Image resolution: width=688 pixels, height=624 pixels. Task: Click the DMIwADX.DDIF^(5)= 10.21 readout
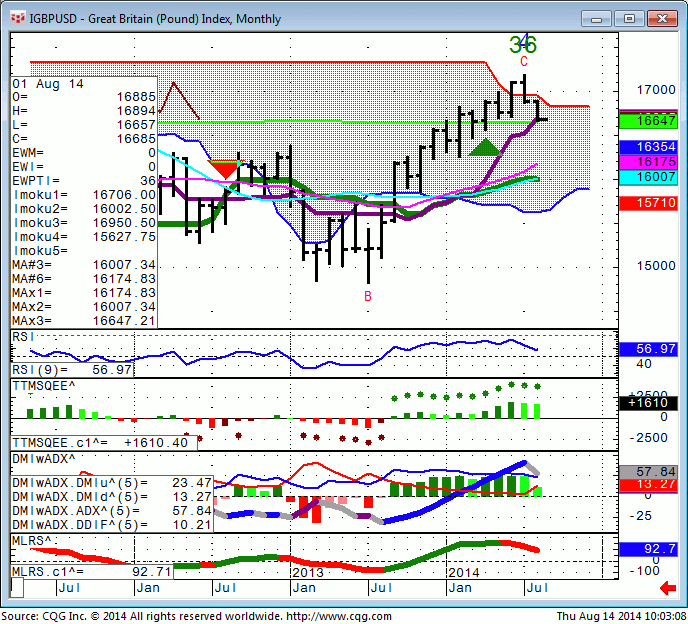point(112,525)
